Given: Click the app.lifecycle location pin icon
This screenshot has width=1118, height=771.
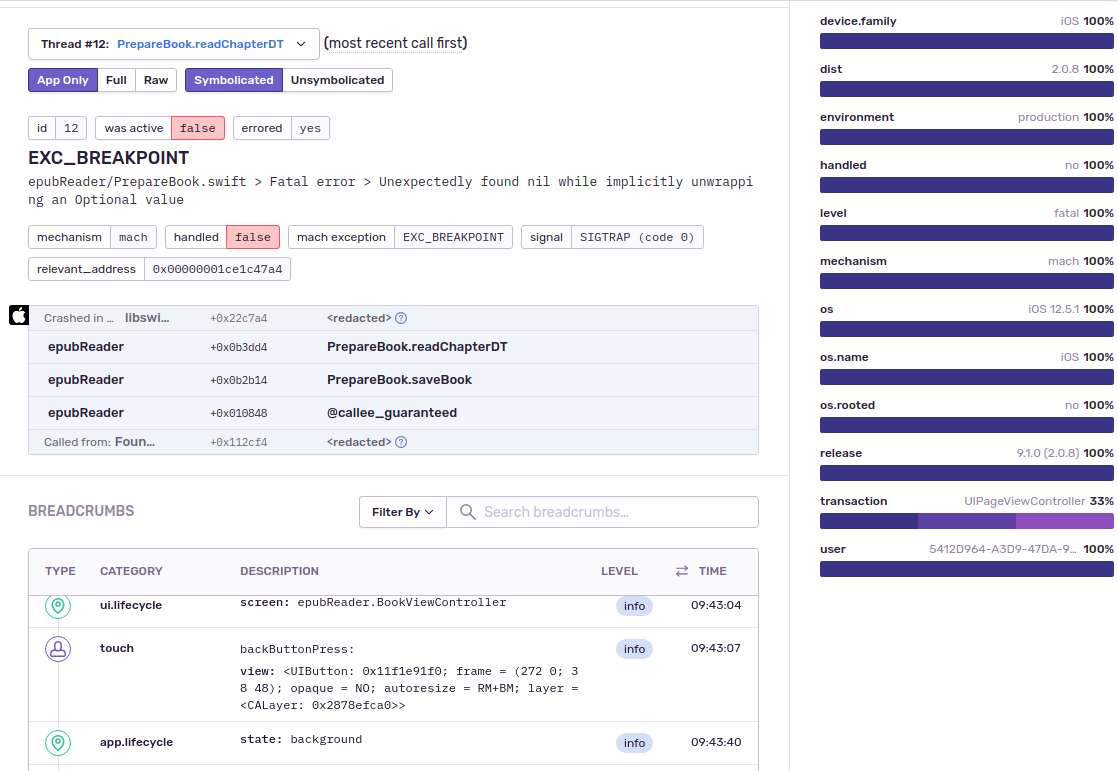Looking at the screenshot, I should pyautogui.click(x=58, y=742).
